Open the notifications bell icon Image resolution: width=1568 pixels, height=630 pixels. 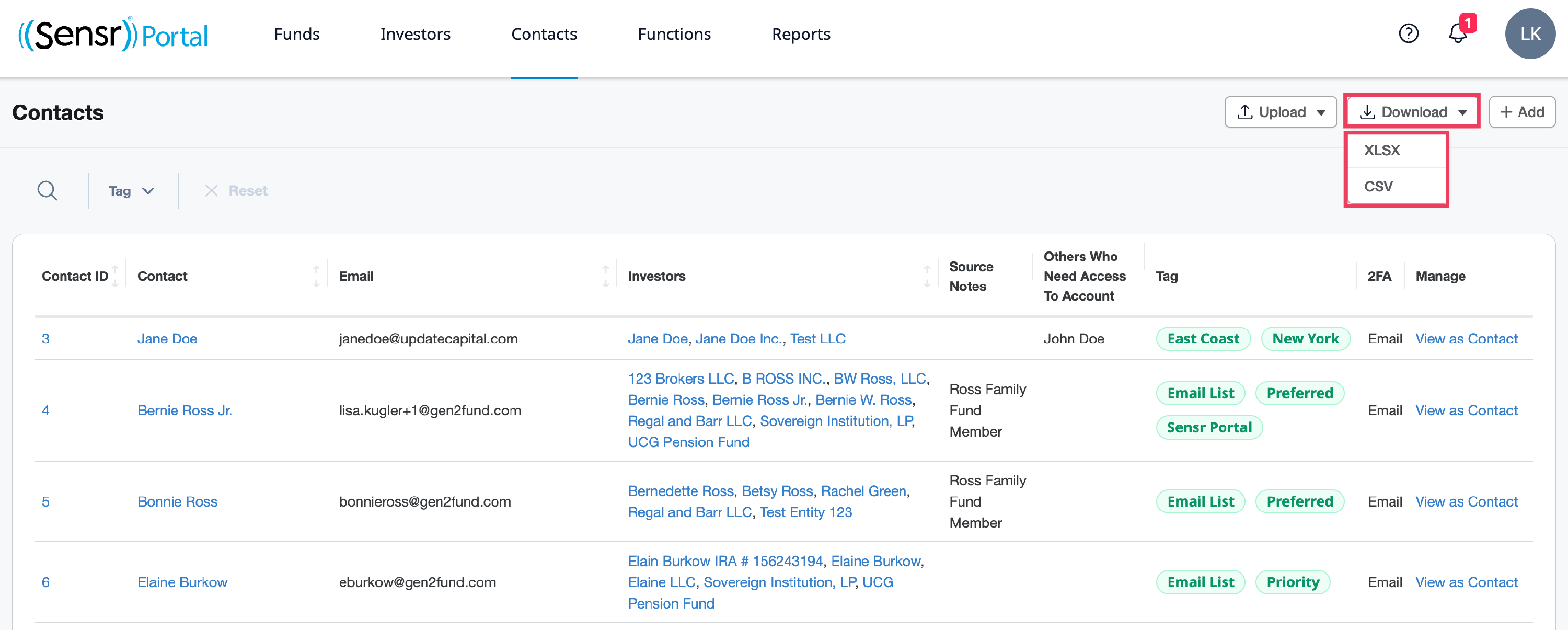coord(1458,33)
